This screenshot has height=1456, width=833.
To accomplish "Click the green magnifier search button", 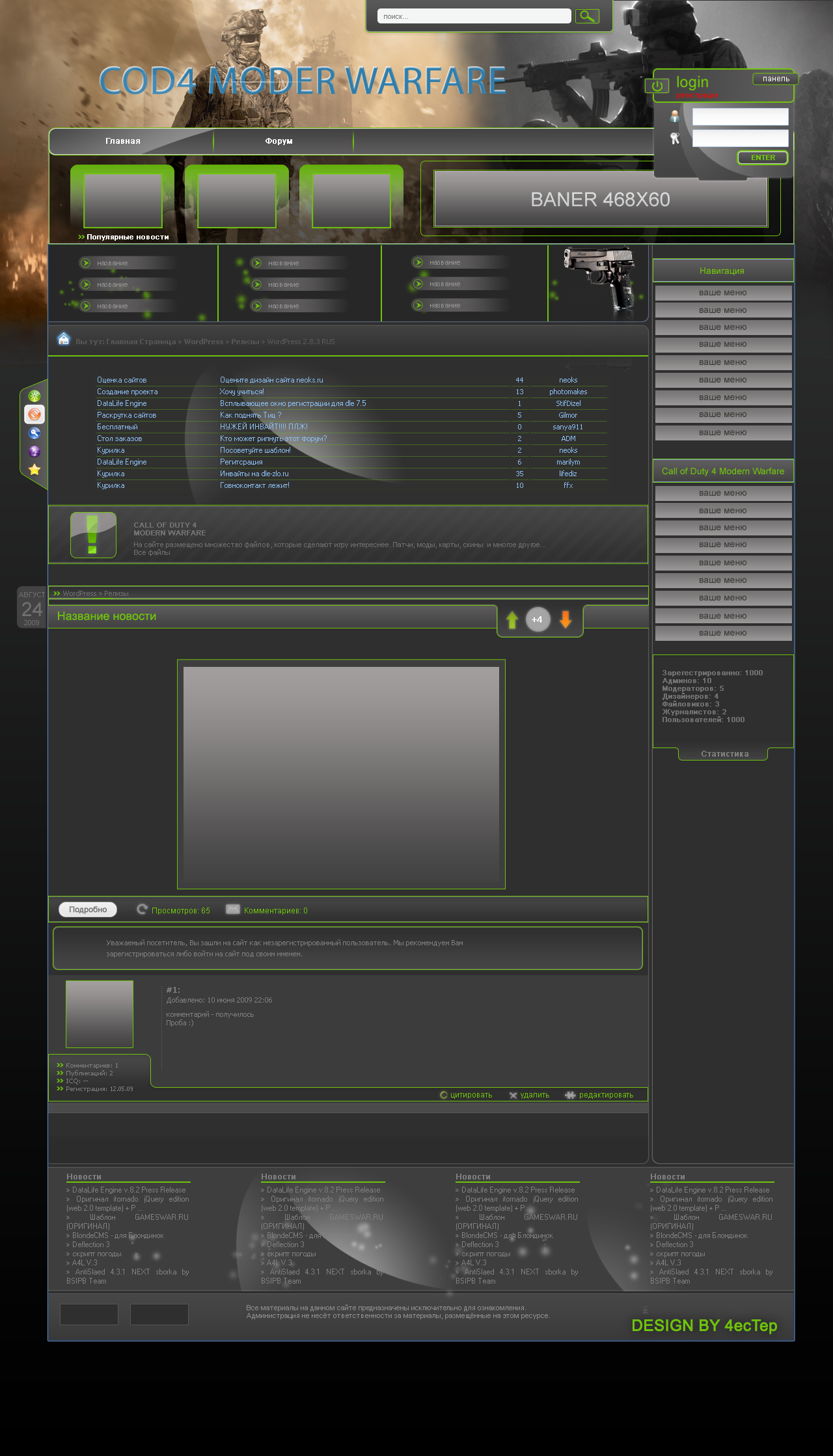I will click(587, 16).
